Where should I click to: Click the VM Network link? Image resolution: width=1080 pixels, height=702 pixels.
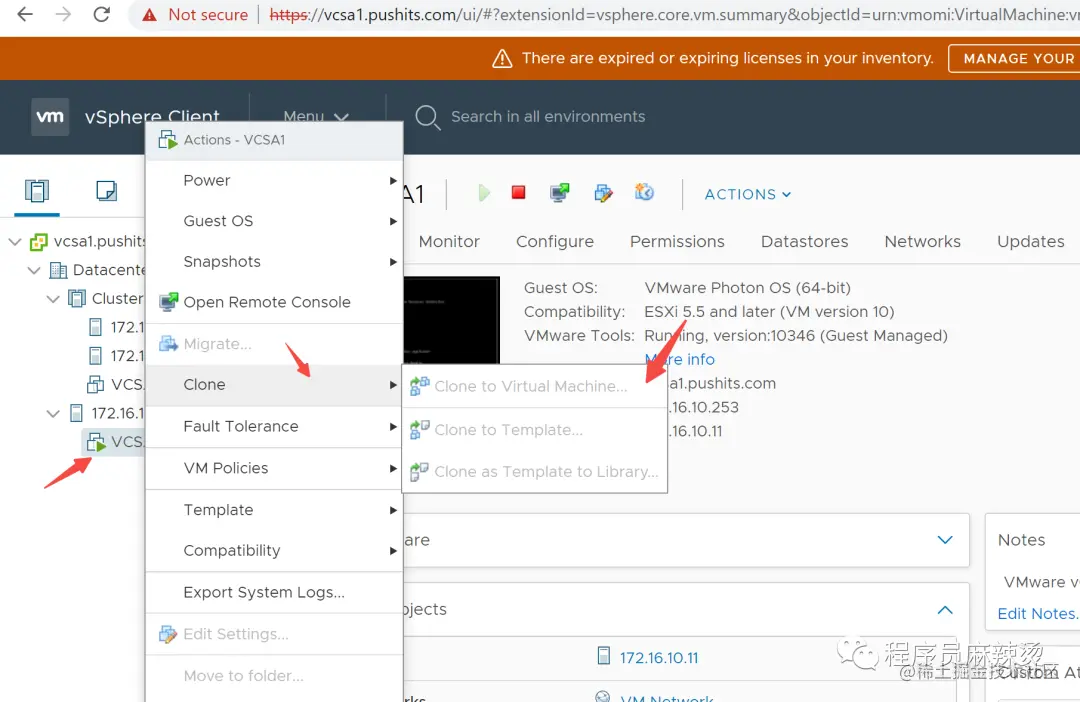(667, 697)
